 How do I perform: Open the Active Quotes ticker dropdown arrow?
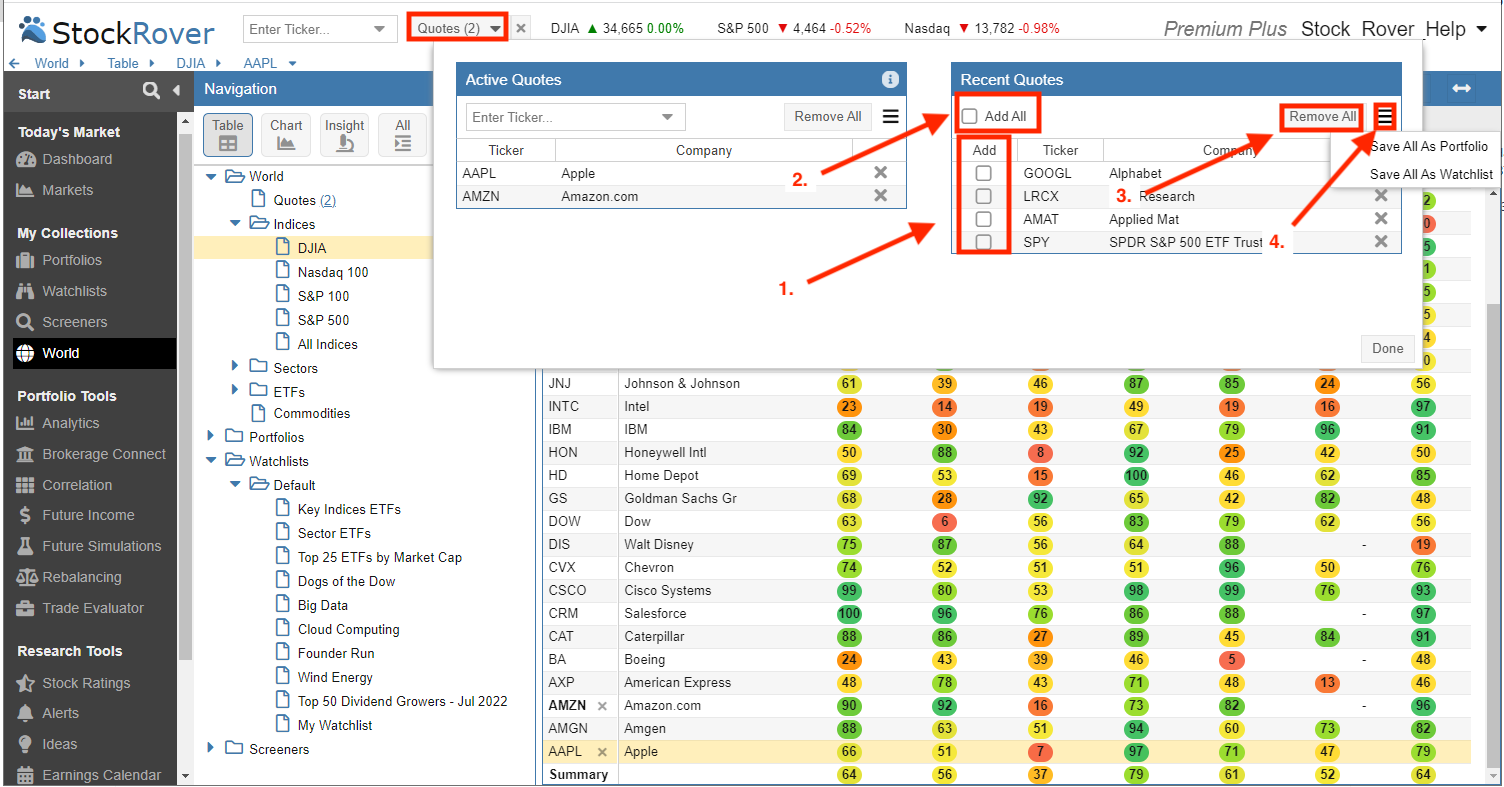point(668,118)
